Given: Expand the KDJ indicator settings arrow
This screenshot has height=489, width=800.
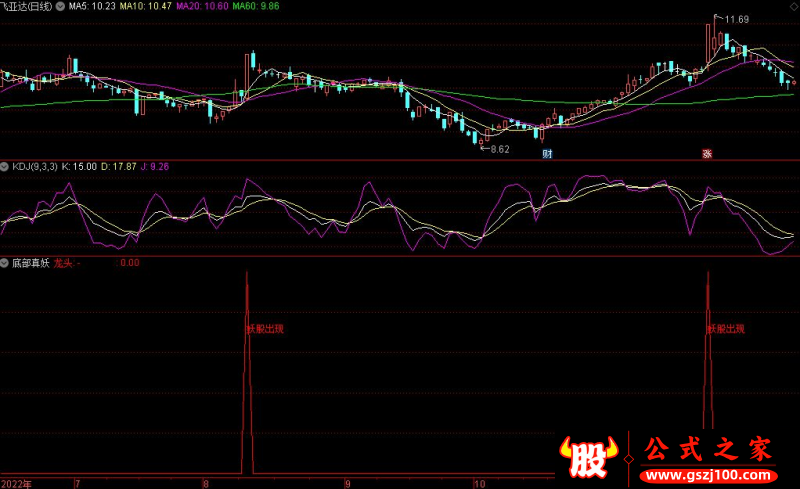Looking at the screenshot, I should (4, 165).
